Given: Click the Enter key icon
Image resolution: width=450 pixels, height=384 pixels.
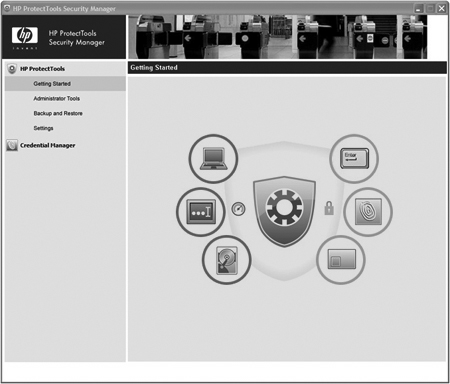Looking at the screenshot, I should [354, 159].
